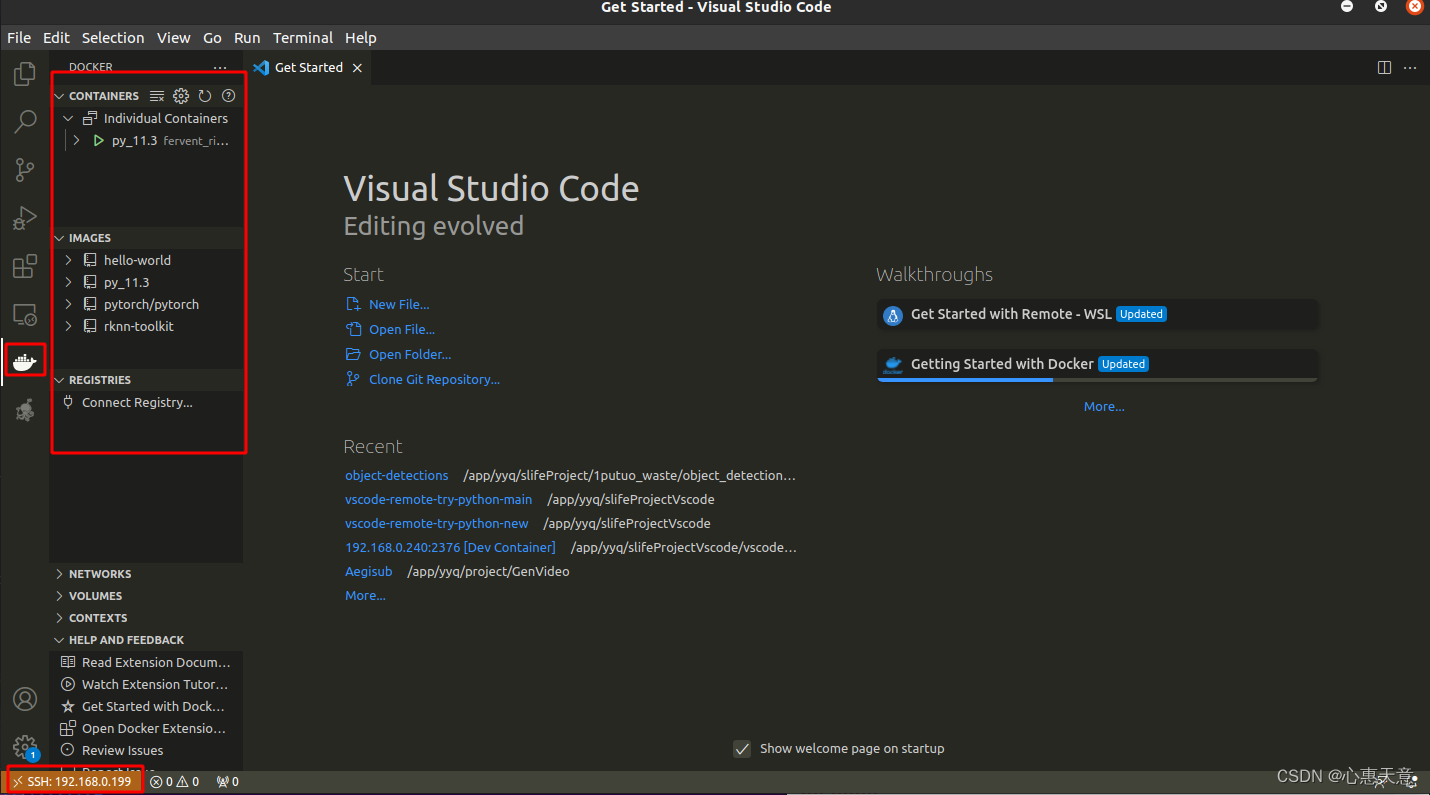Open Containers help question-mark icon
Screen dimensions: 1430x795
[228, 96]
